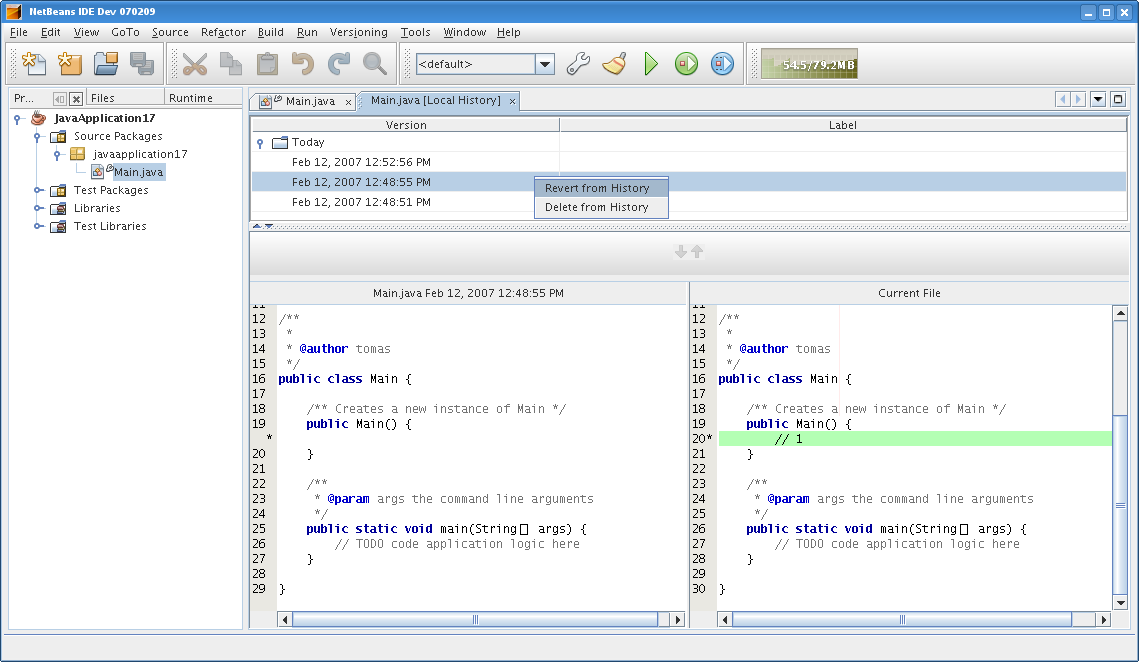Select the Test Packages tree node
Image resolution: width=1139 pixels, height=662 pixels.
click(x=111, y=190)
